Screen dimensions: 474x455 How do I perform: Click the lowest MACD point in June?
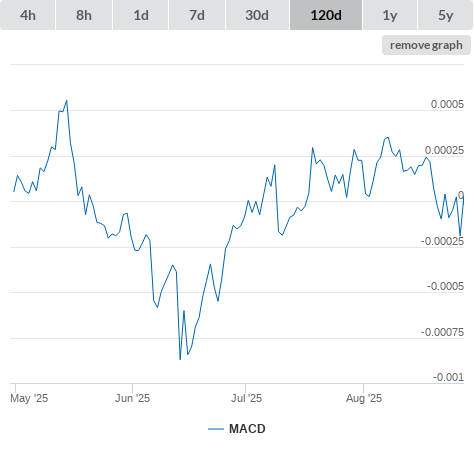tap(180, 359)
